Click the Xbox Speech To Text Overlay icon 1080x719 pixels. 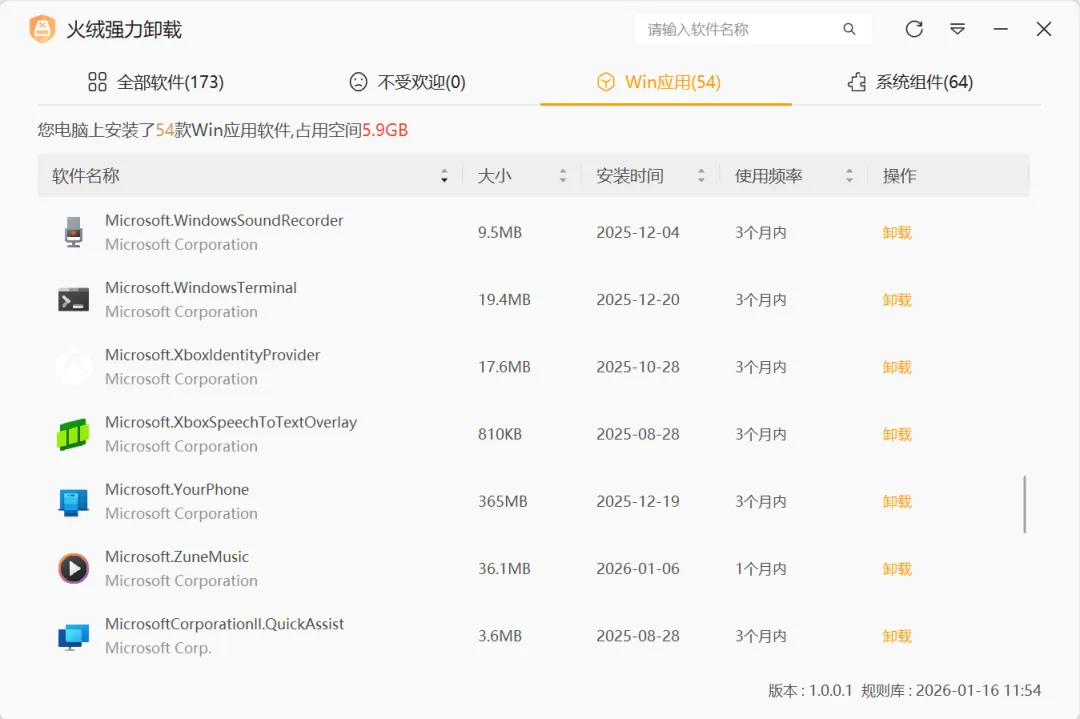[x=73, y=434]
